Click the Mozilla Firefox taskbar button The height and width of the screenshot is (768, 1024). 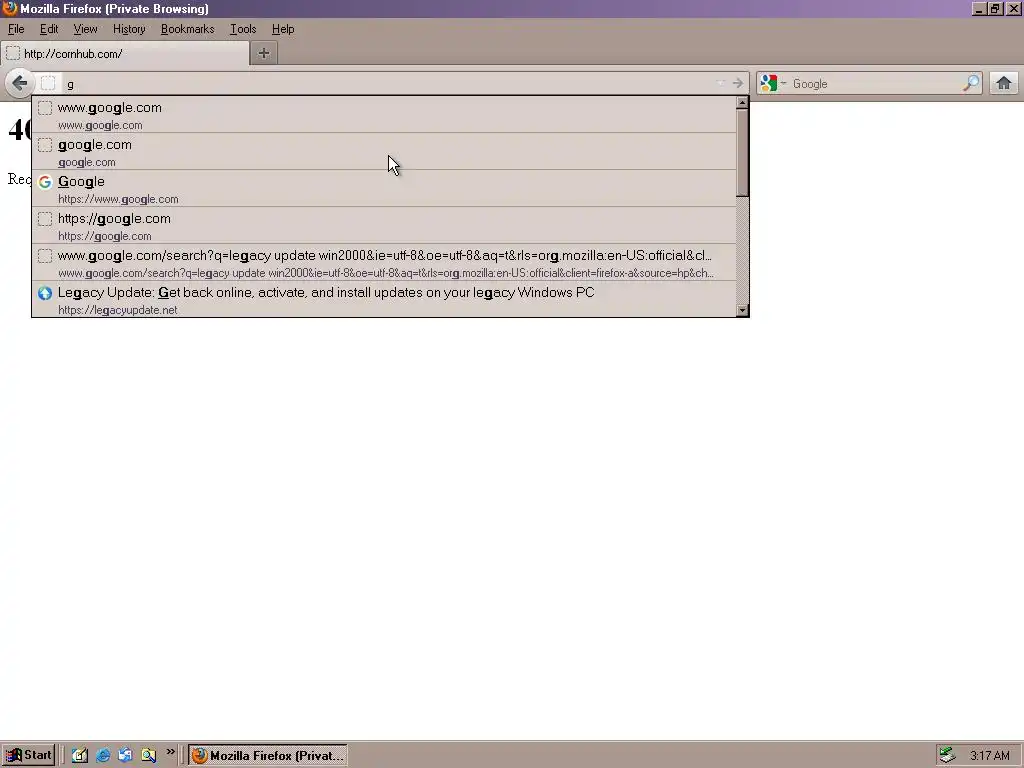[x=268, y=756]
